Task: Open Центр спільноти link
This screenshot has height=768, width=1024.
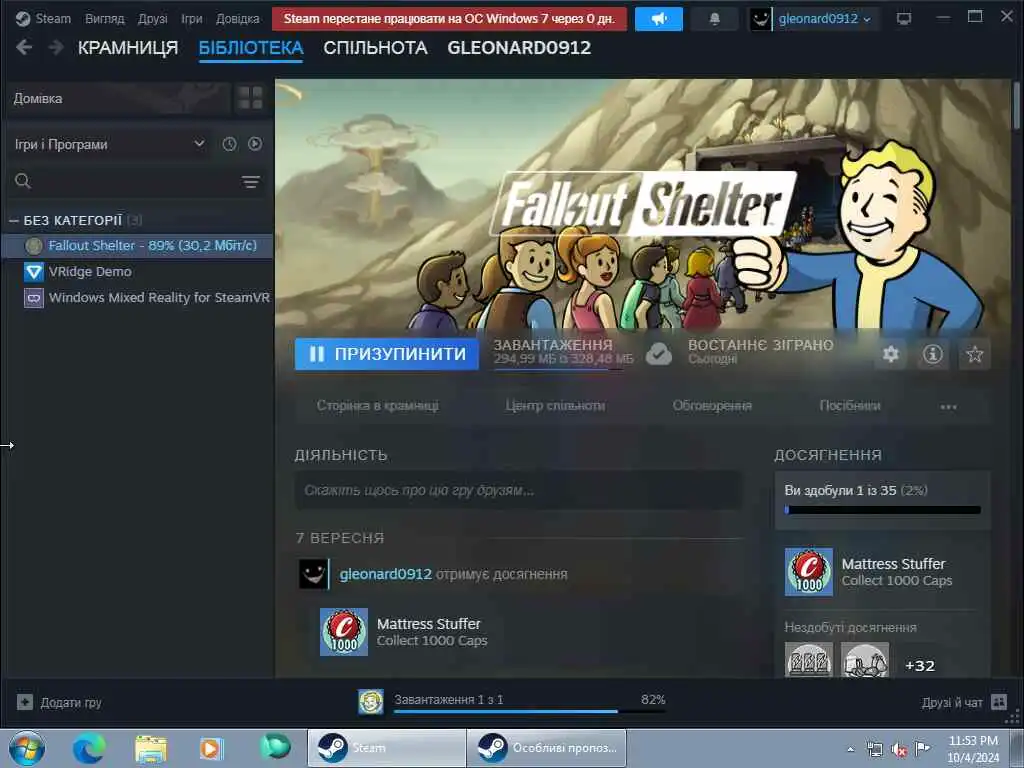Action: coord(555,406)
